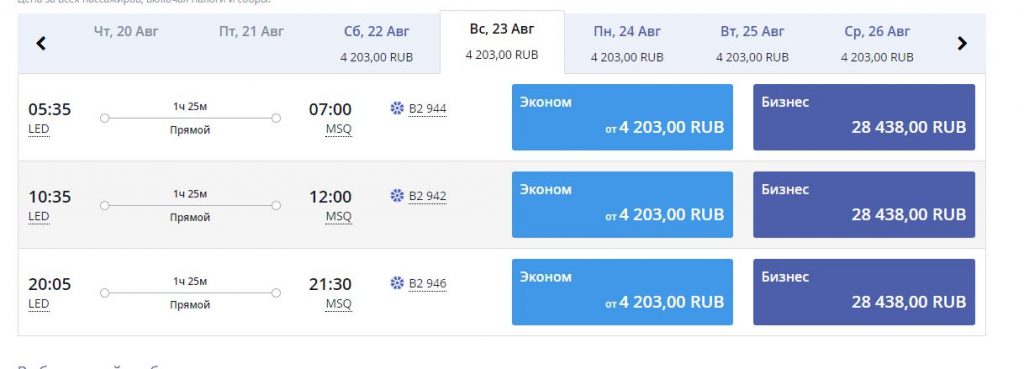Click the Belavia logo beside flight B2 944
The width and height of the screenshot is (1024, 369).
pos(397,108)
